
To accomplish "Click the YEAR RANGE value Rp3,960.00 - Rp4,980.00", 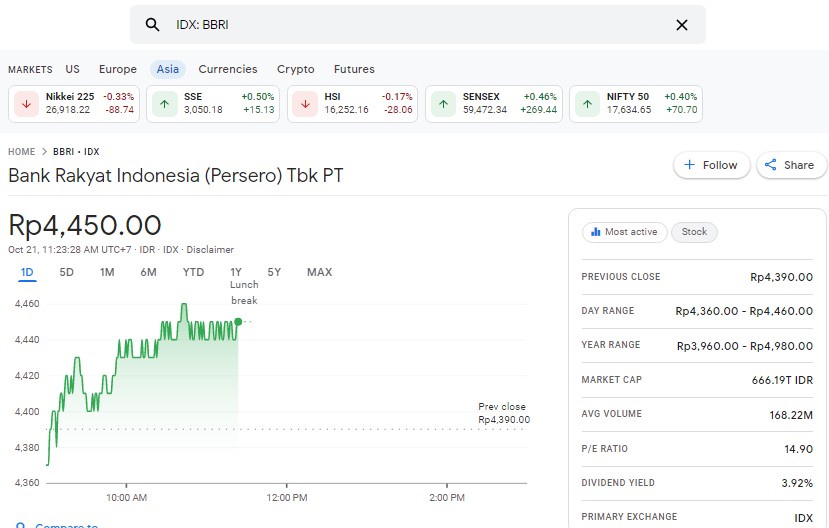I will point(745,346).
